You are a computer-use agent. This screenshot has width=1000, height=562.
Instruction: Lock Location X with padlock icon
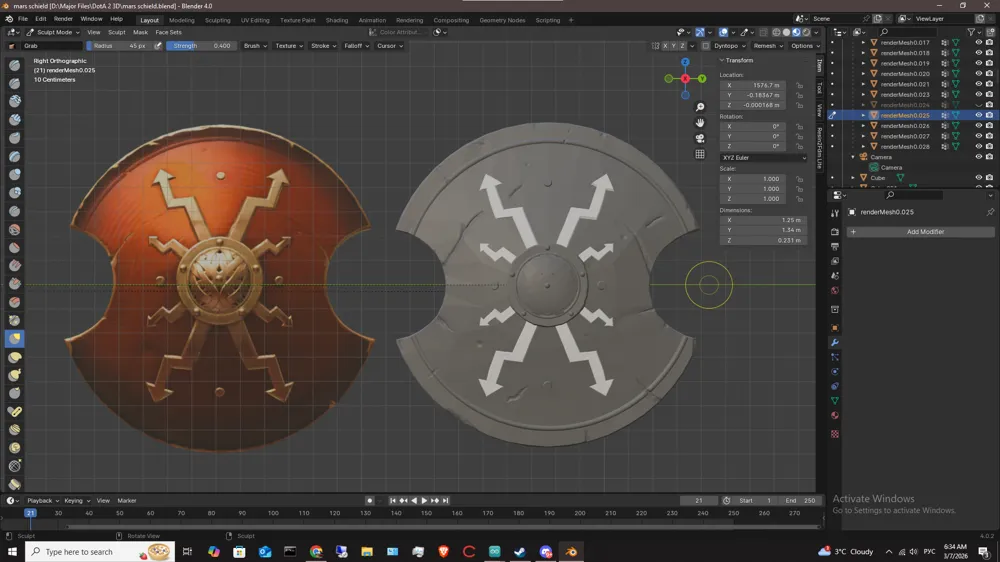799,85
